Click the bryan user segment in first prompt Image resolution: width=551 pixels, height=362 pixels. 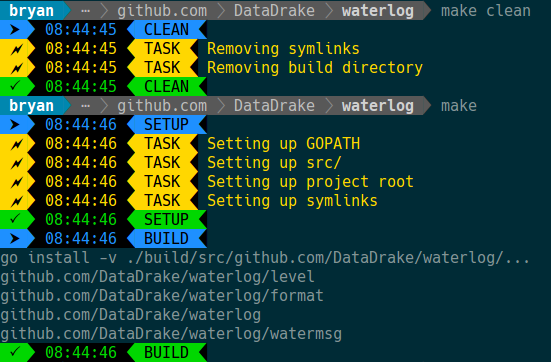(32, 11)
